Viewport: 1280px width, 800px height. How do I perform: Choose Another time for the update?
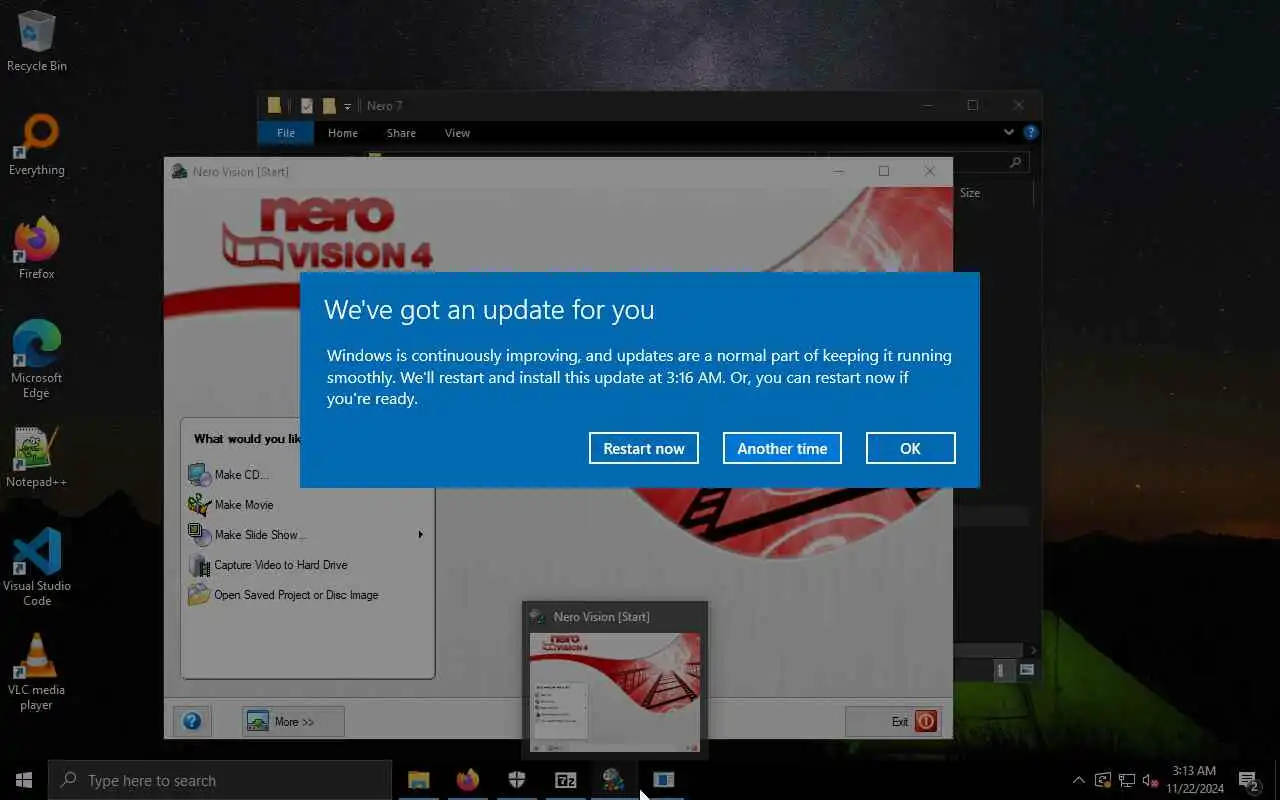pyautogui.click(x=782, y=448)
